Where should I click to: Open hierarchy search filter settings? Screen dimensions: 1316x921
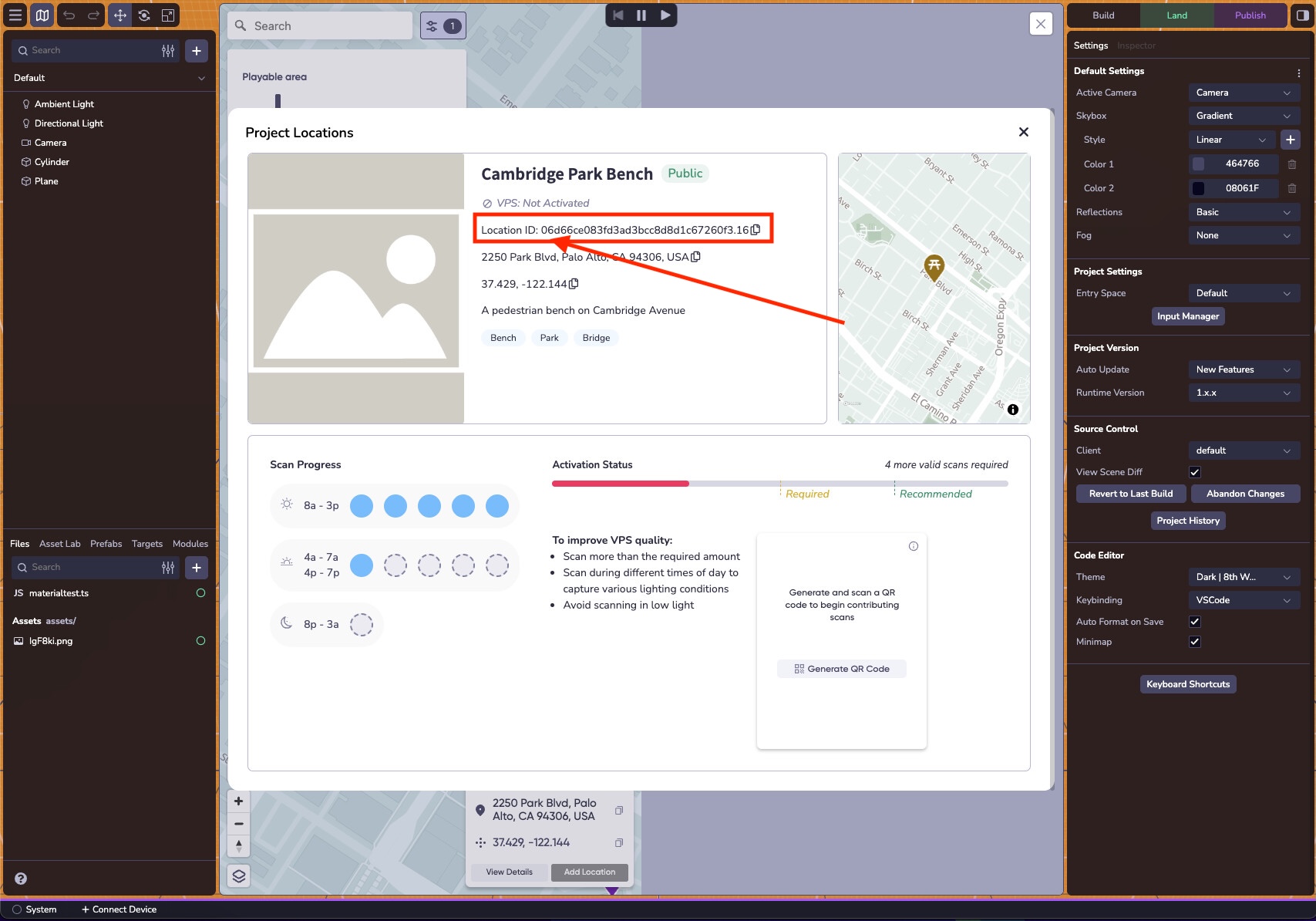coord(168,51)
